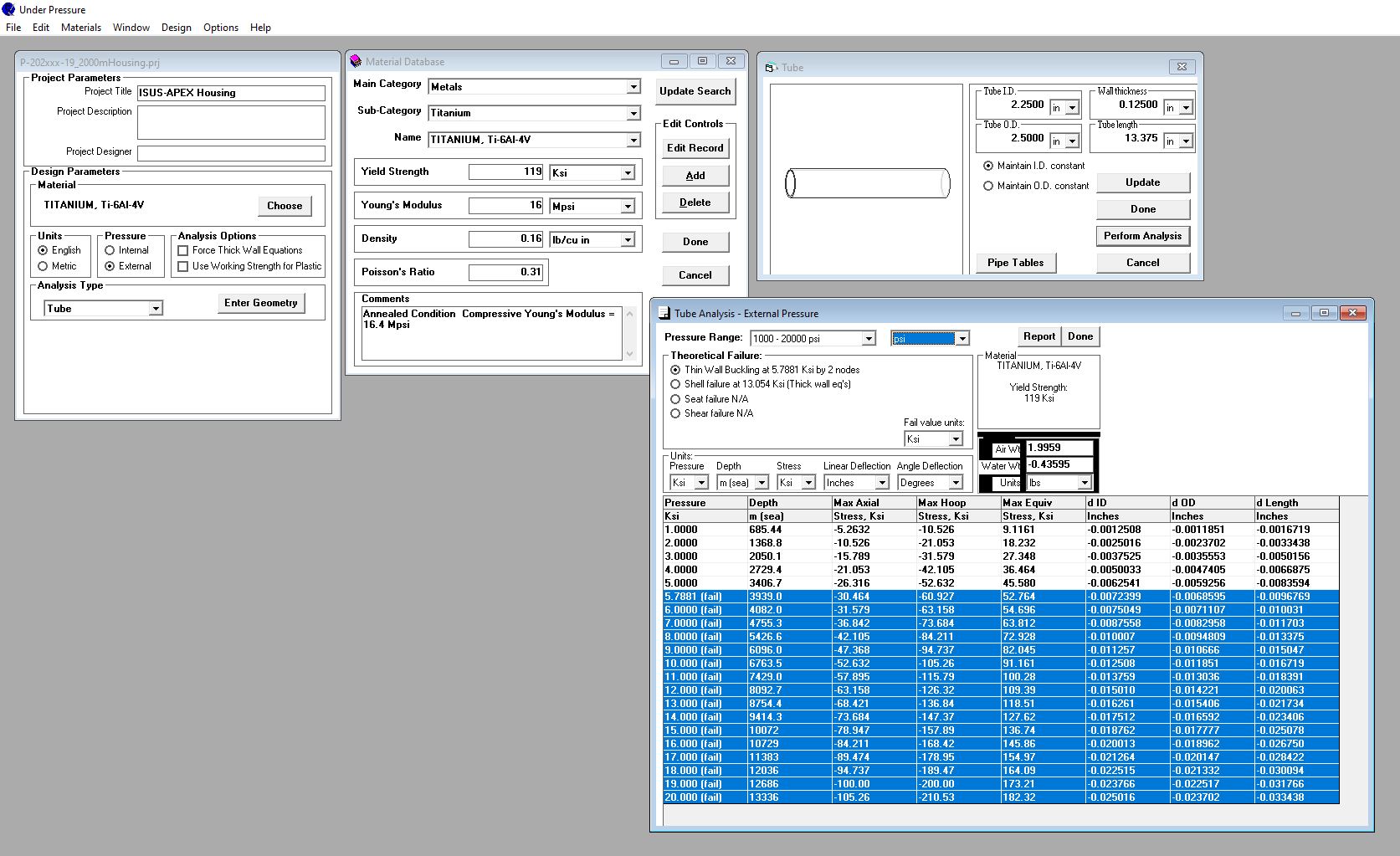Open Depth m (sea) units dropdown
The height and width of the screenshot is (856, 1400).
pos(762,483)
